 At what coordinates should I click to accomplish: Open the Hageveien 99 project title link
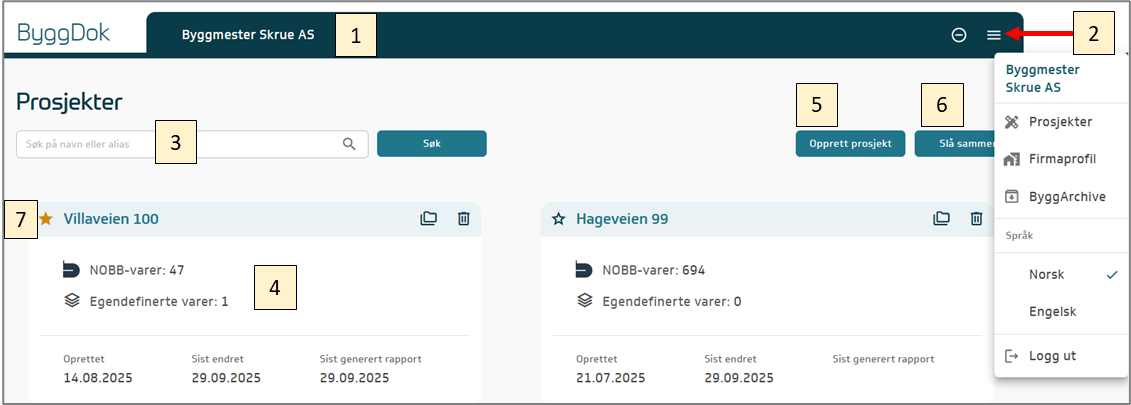tap(622, 219)
